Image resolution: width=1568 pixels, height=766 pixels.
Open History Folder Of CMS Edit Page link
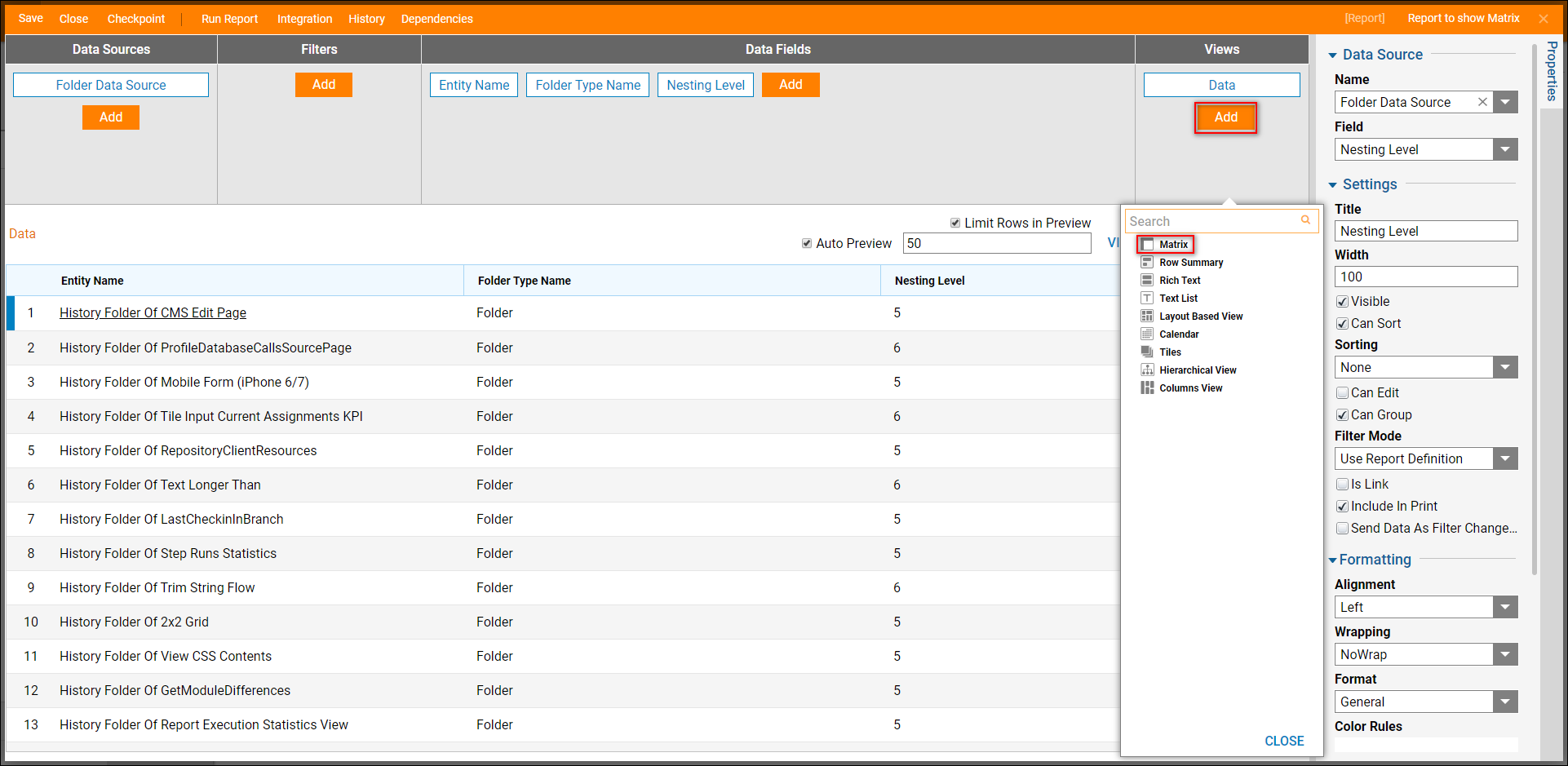point(153,312)
